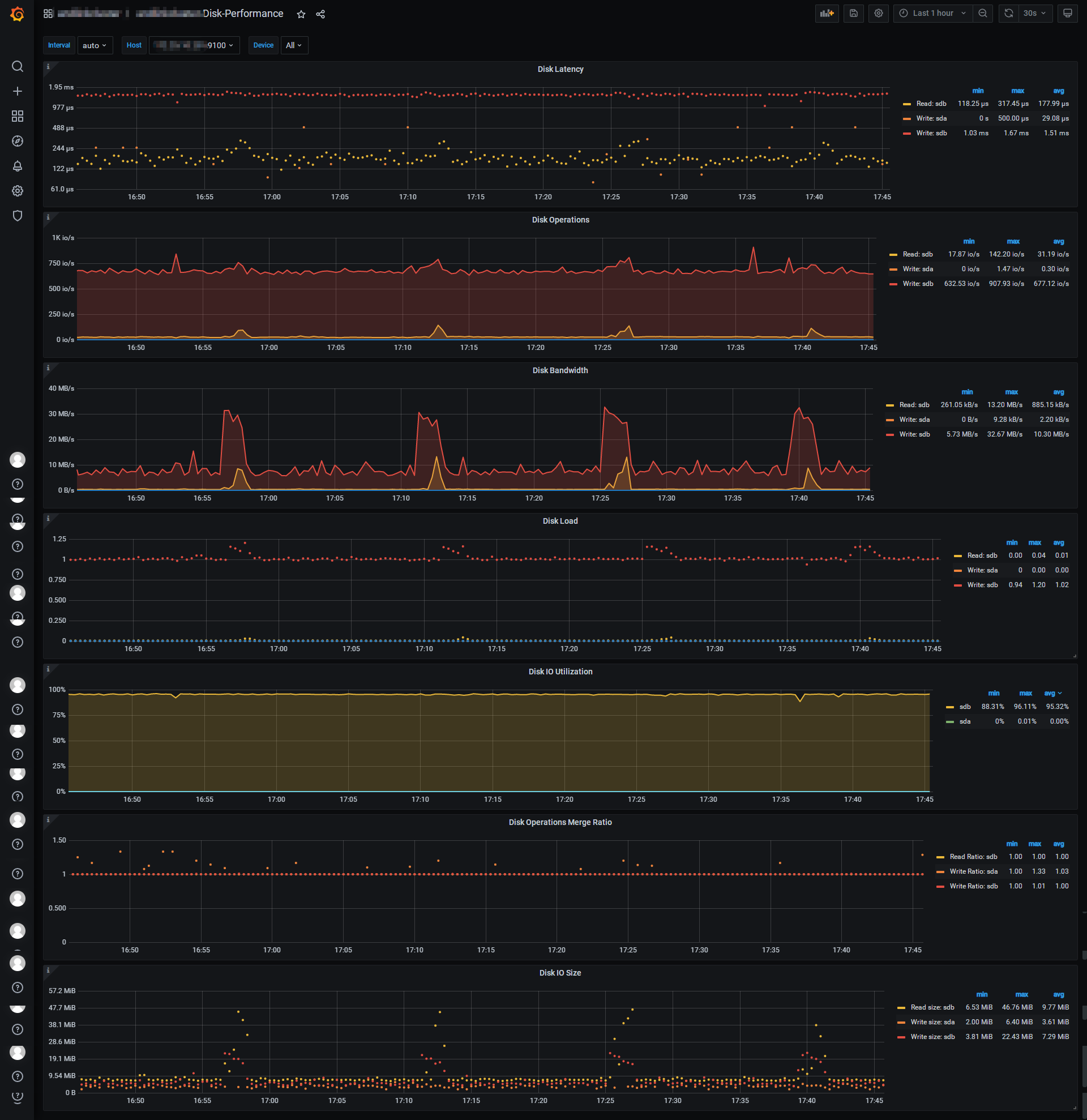Open the Interval auto dropdown
The image size is (1087, 1120).
[95, 45]
